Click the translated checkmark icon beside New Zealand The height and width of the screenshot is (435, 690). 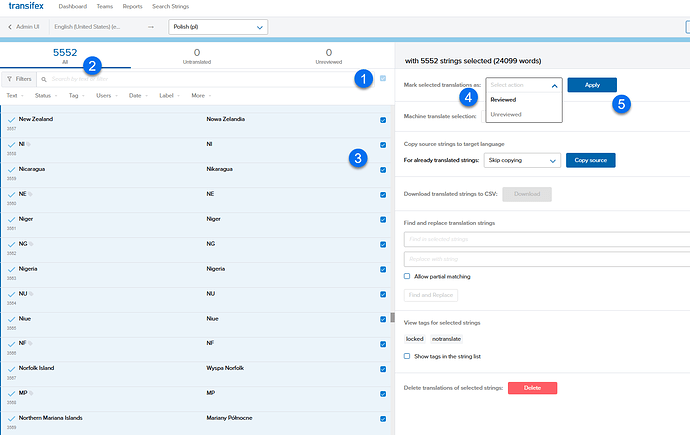point(11,120)
